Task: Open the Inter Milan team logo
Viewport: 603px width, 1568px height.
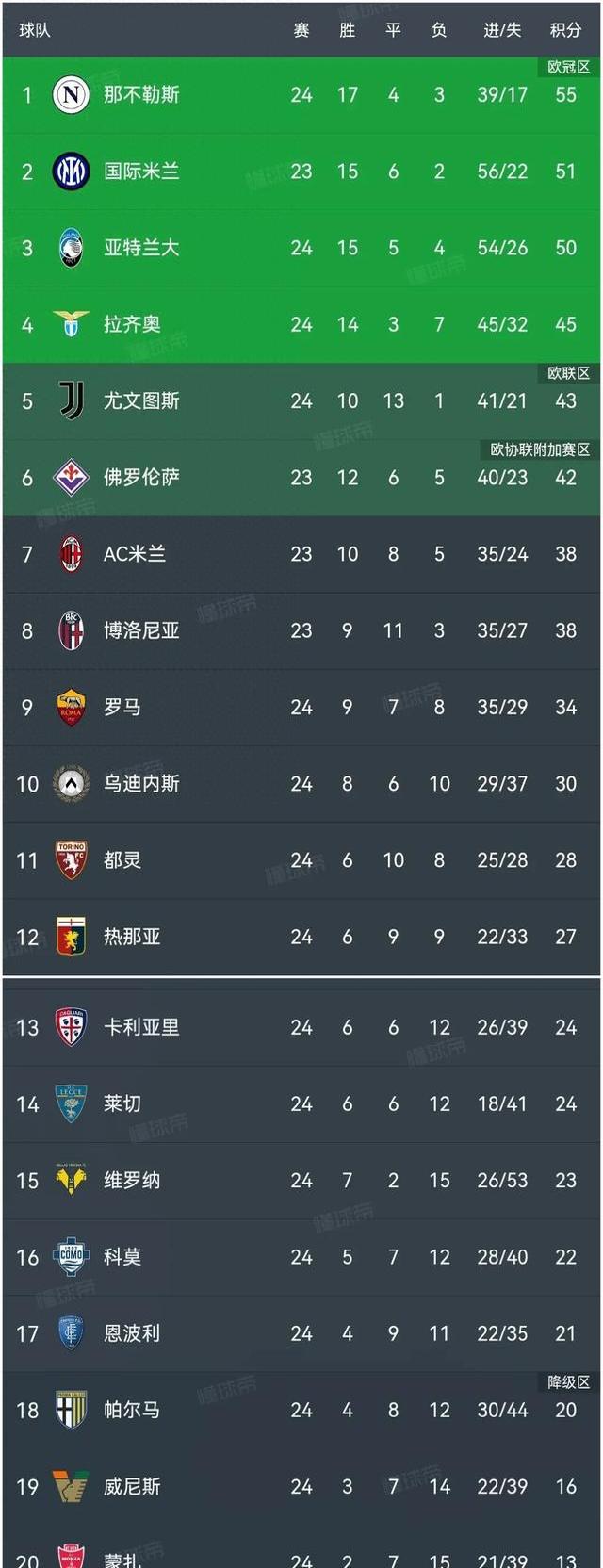Action: tap(71, 171)
